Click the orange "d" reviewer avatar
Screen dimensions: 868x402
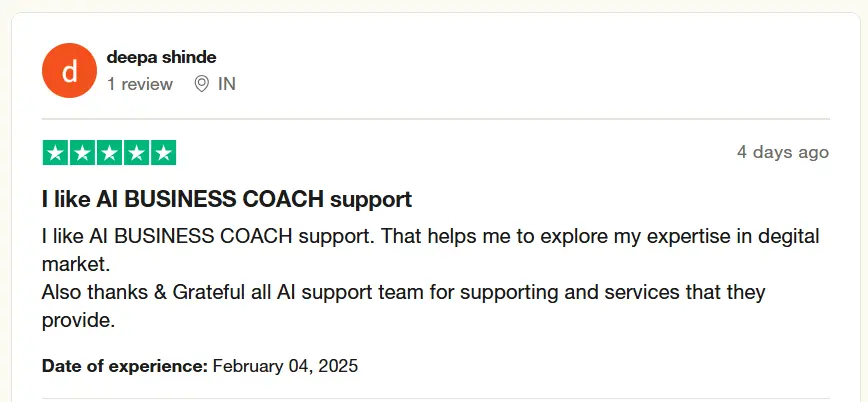[x=69, y=71]
